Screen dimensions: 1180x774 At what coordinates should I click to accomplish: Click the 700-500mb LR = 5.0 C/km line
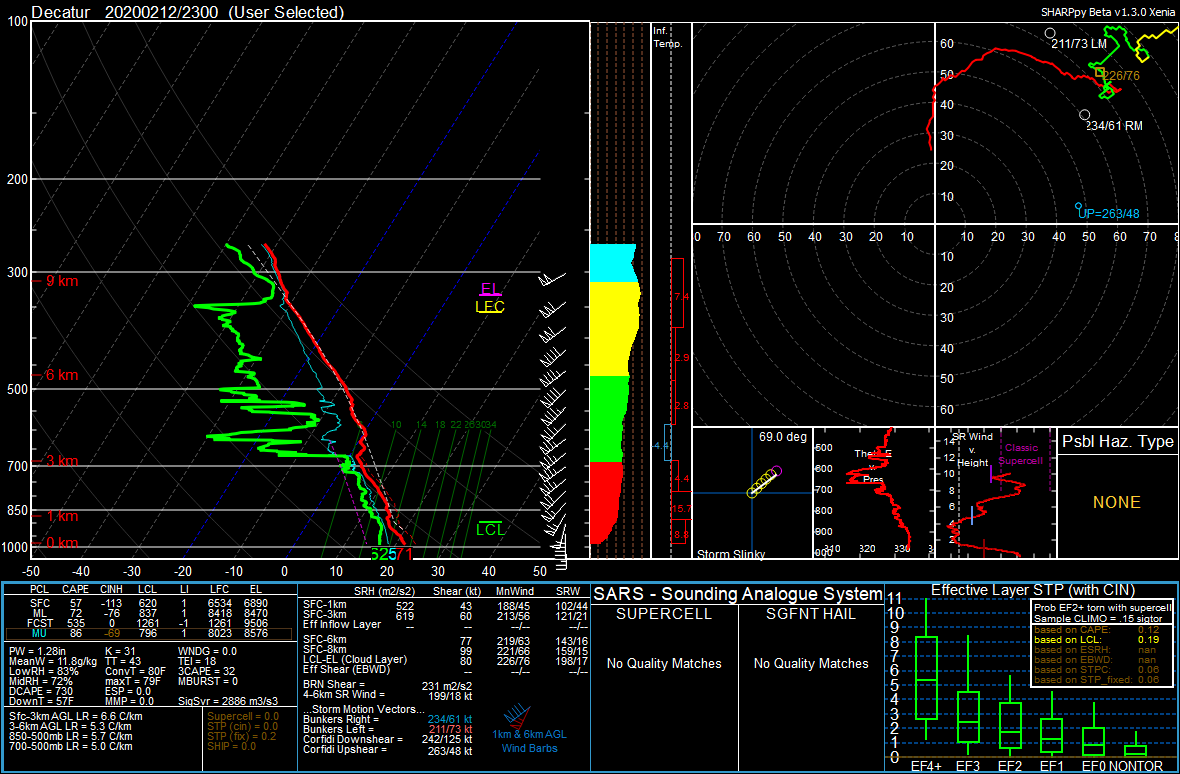coord(71,746)
